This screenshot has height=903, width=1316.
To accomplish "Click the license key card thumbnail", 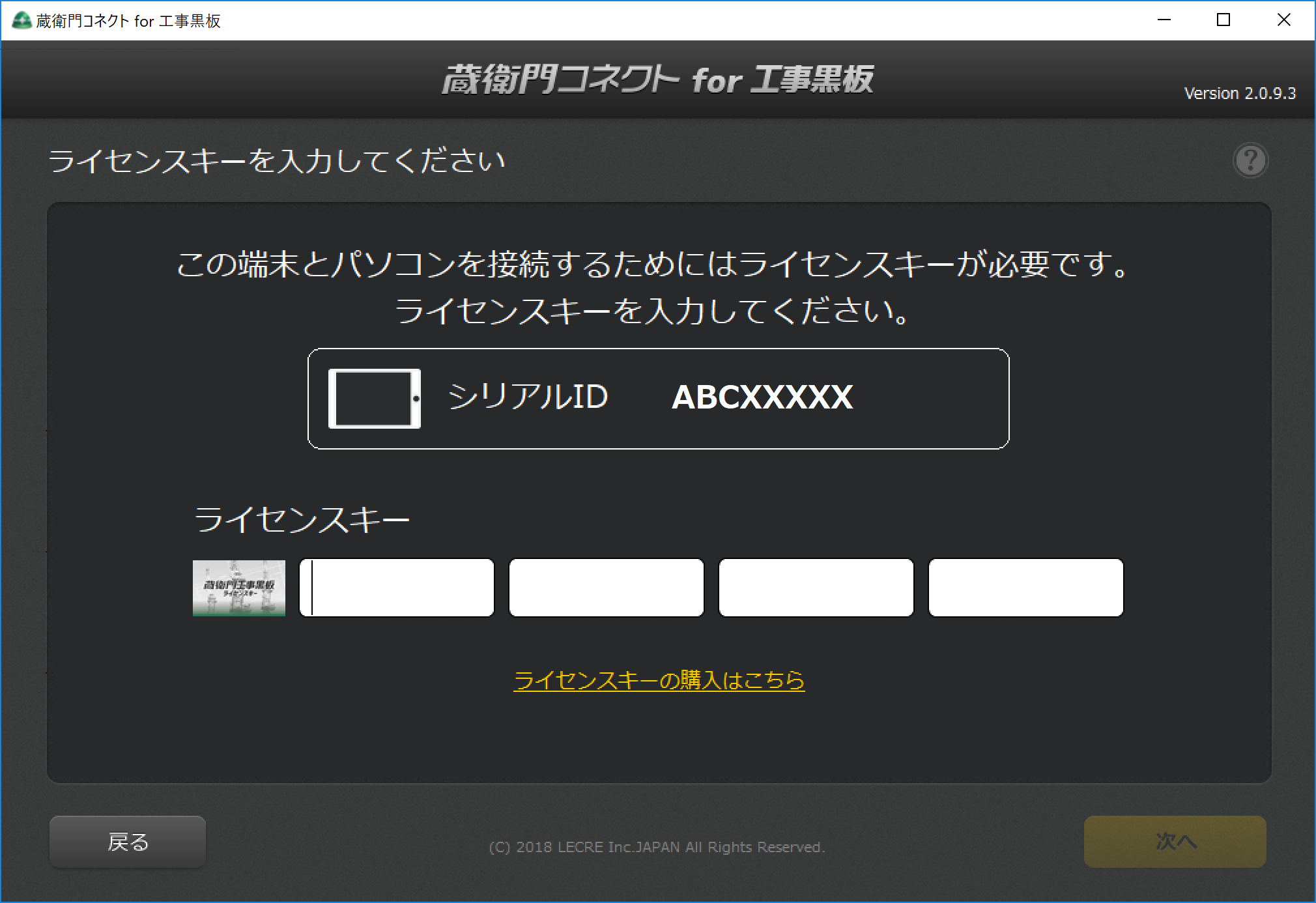I will click(239, 588).
